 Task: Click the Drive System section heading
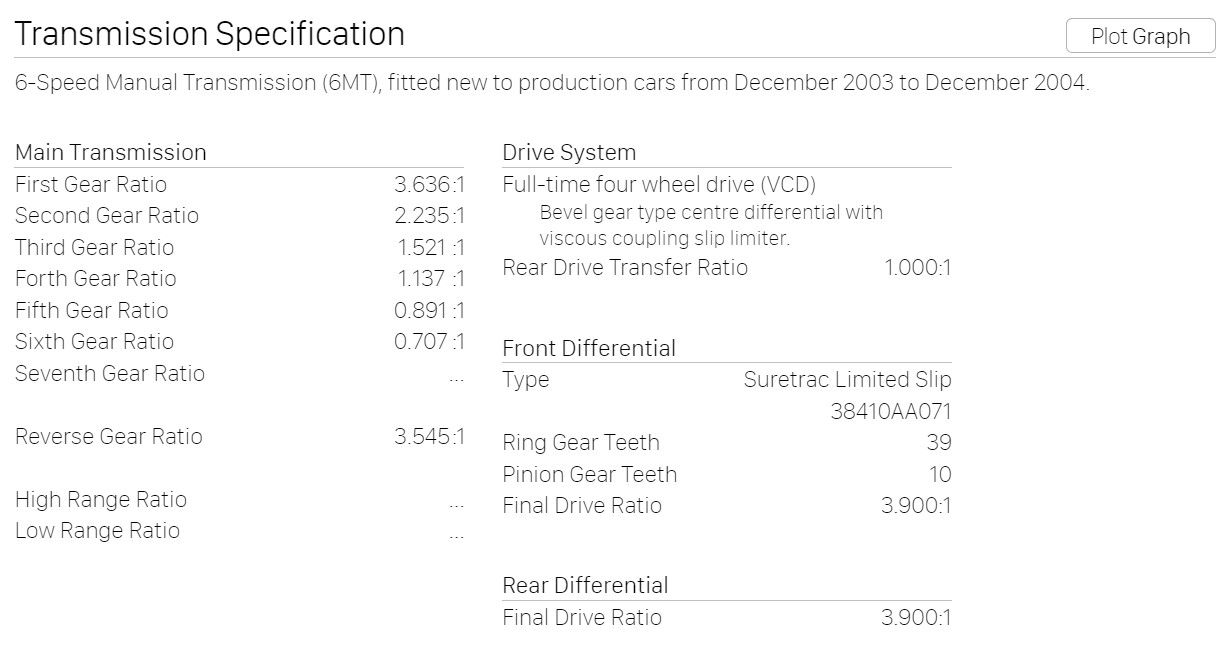pyautogui.click(x=569, y=153)
